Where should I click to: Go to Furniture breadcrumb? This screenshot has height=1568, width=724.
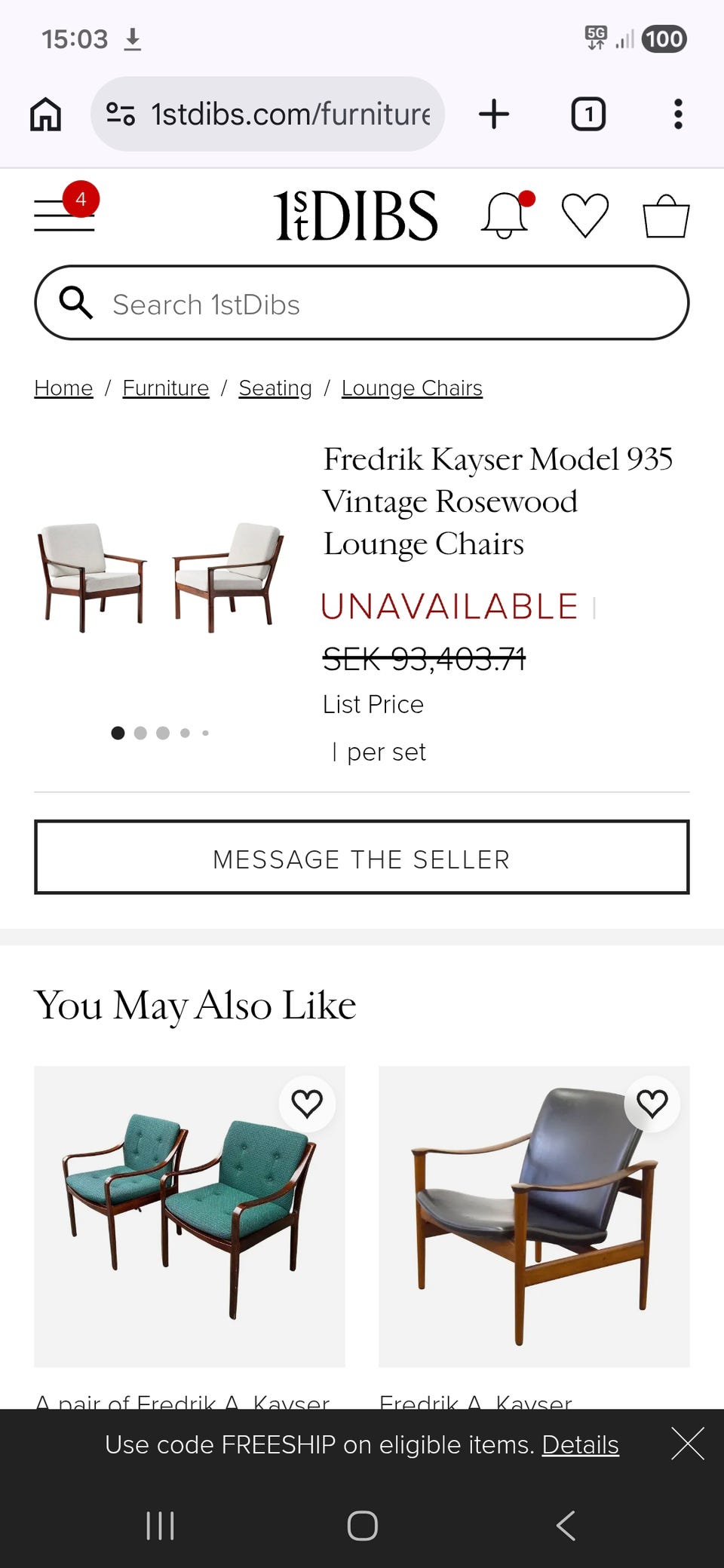point(165,388)
